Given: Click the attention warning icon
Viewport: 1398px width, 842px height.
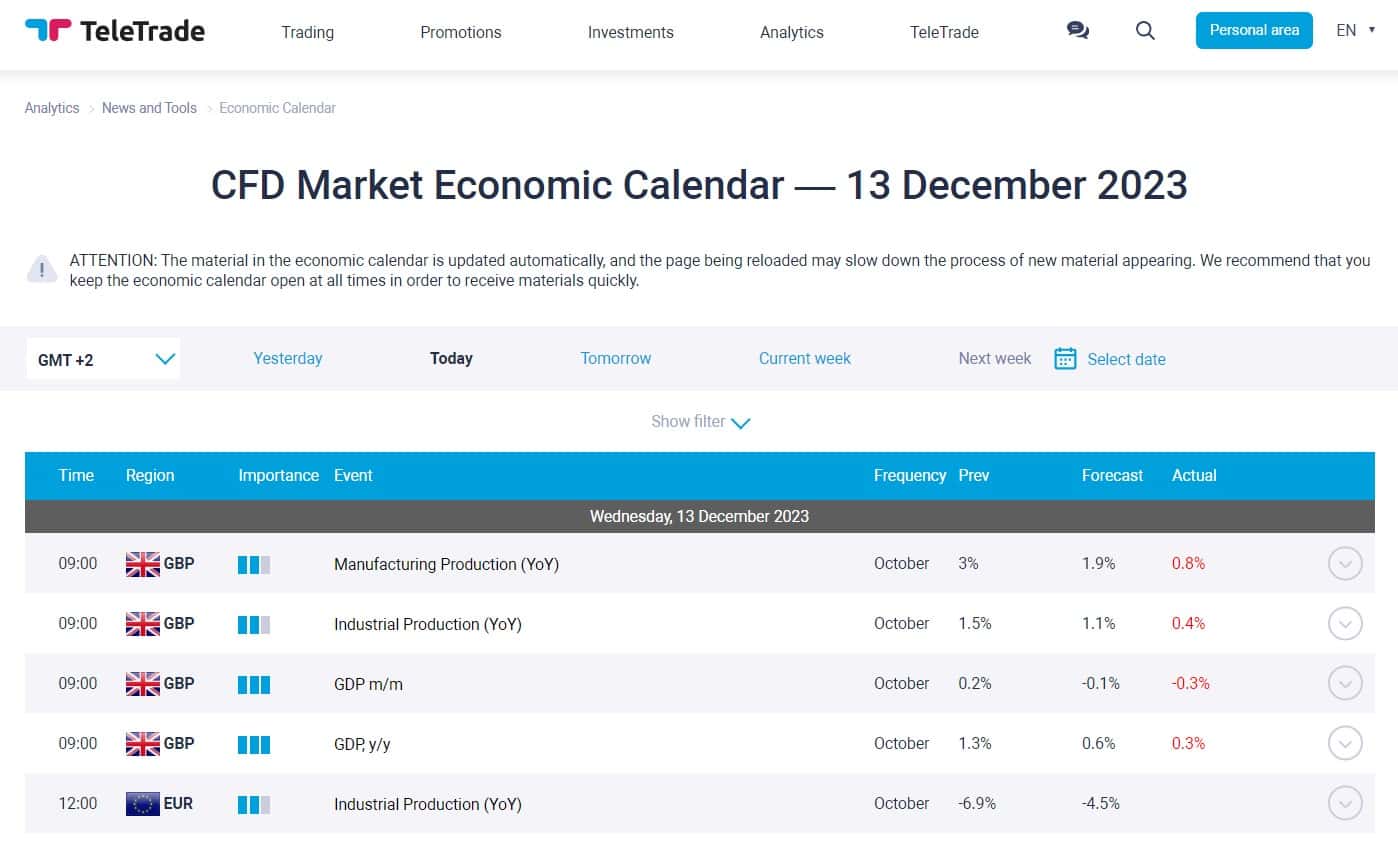Looking at the screenshot, I should click(41, 269).
